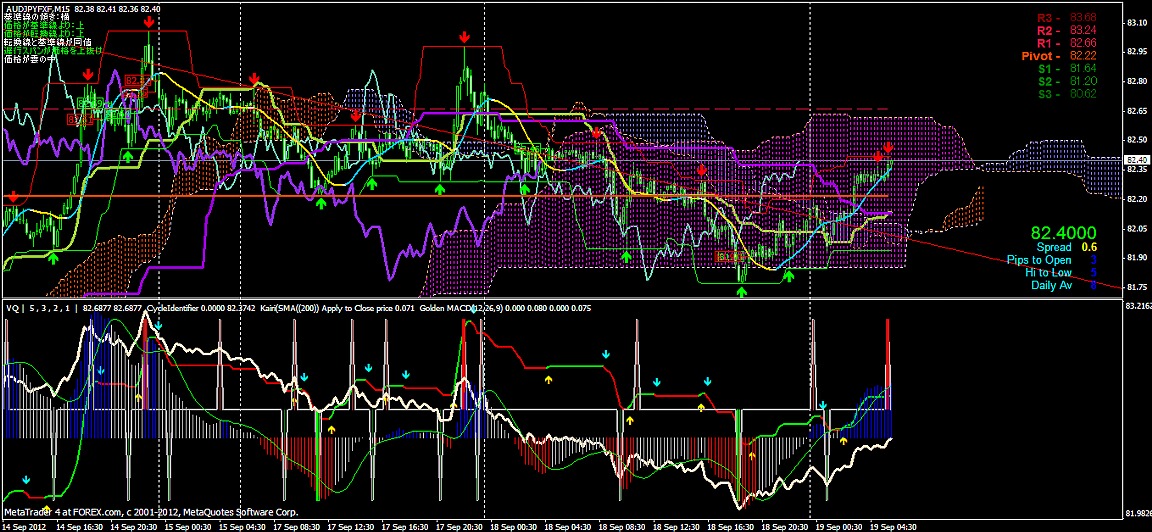1152x532 pixels.
Task: Click the 81.75 price axis level
Action: (x=1136, y=287)
